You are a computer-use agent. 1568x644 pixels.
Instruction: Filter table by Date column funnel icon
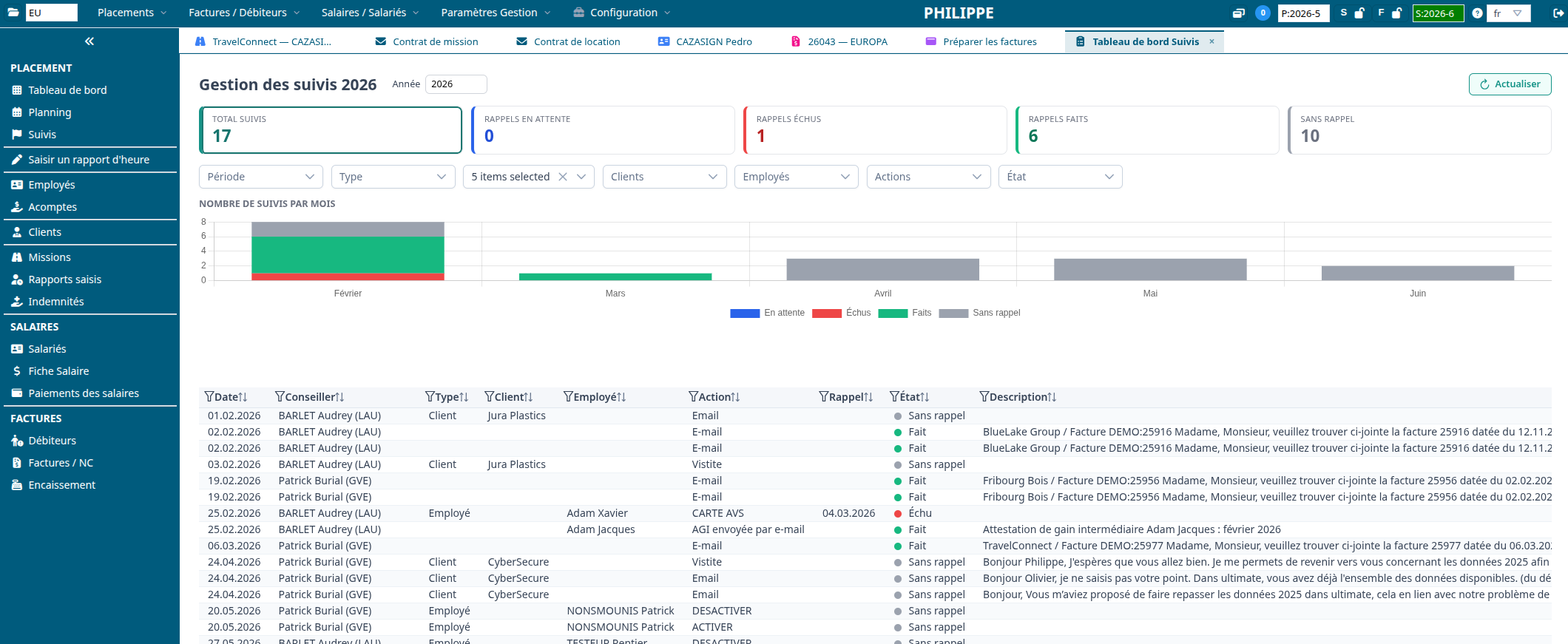click(x=209, y=397)
